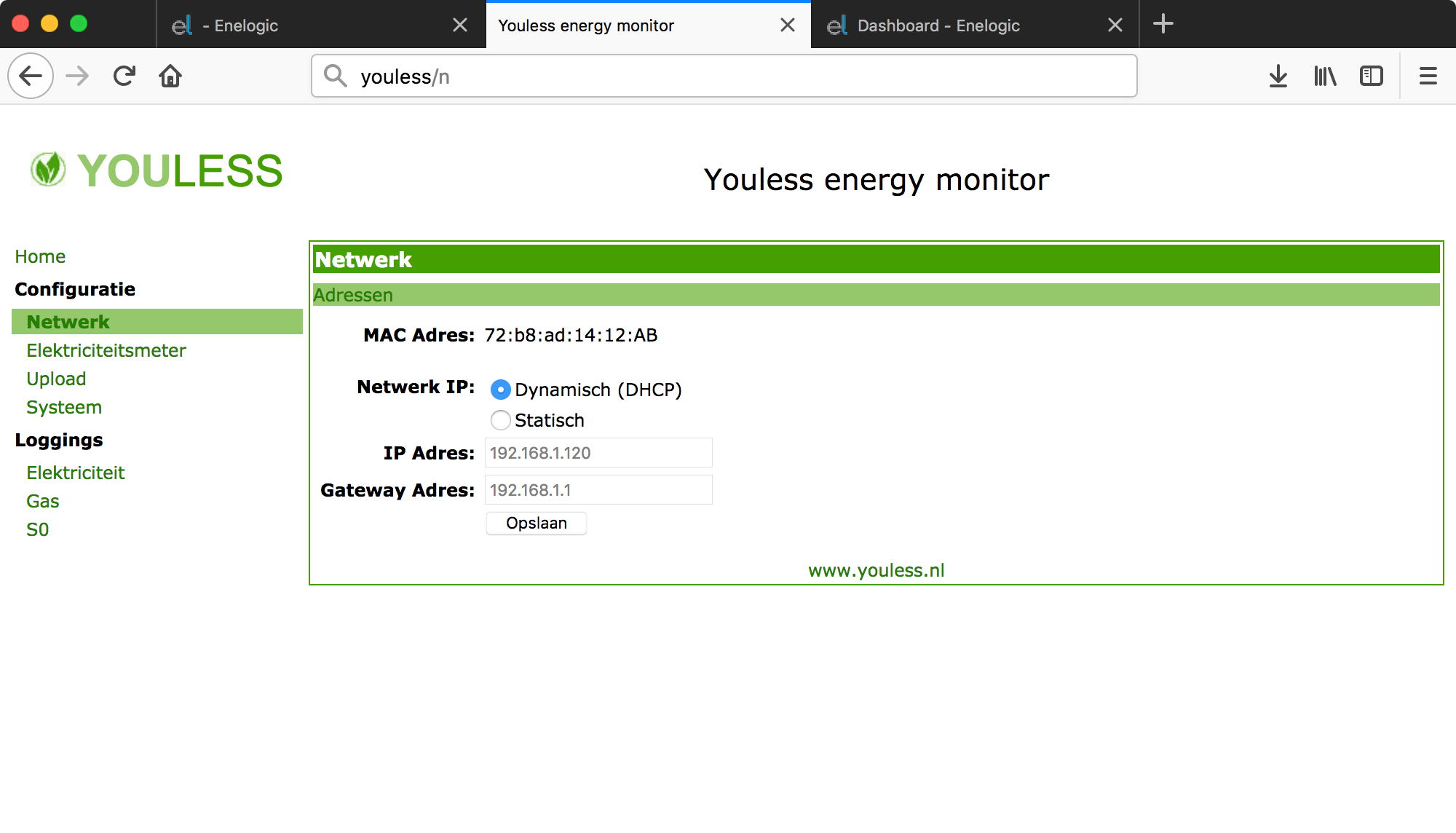Image resolution: width=1456 pixels, height=833 pixels.
Task: Click the Youless energy monitor page heading
Action: 877,180
